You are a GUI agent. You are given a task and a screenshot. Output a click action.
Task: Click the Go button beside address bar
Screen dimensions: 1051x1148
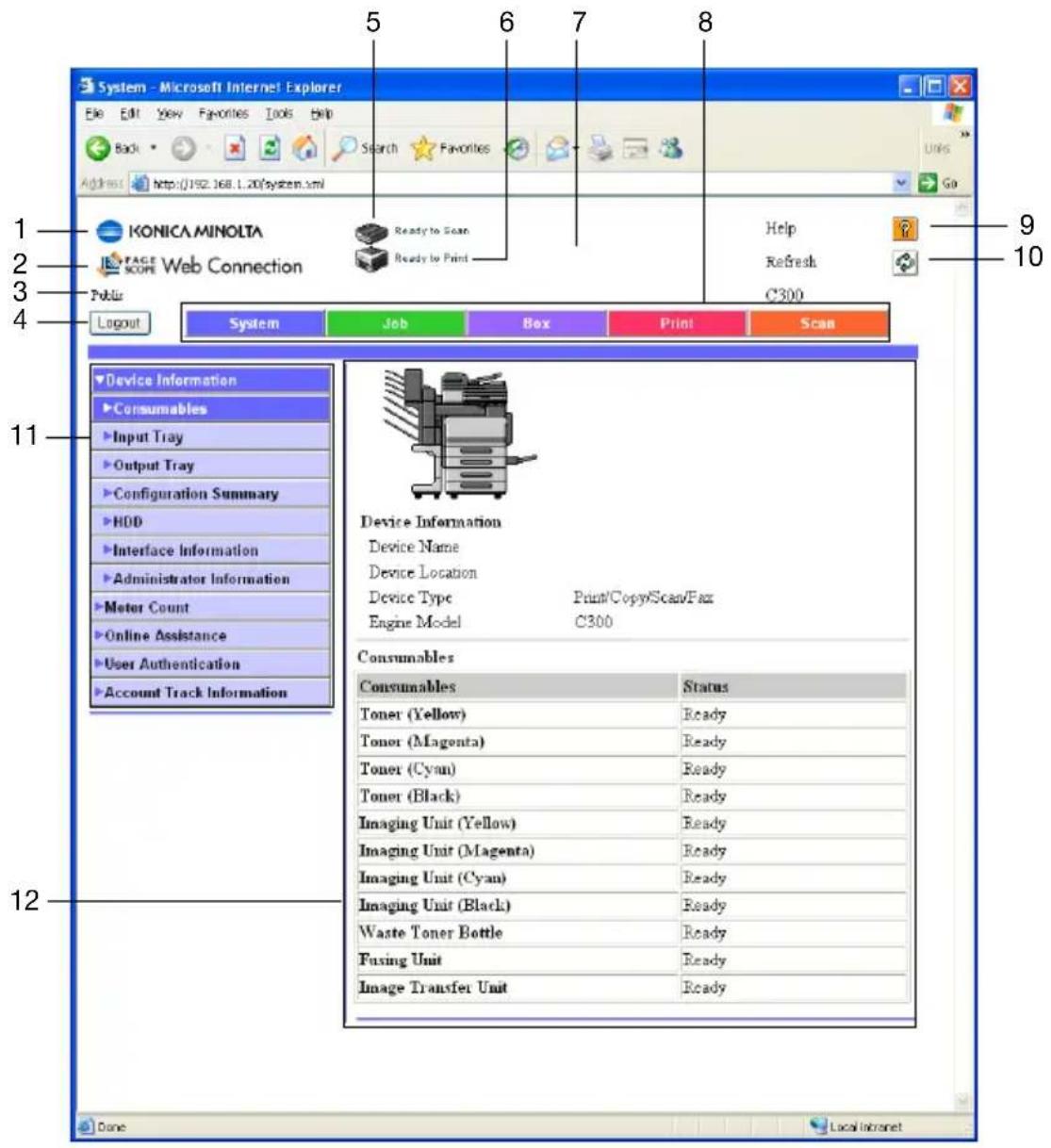(x=937, y=183)
